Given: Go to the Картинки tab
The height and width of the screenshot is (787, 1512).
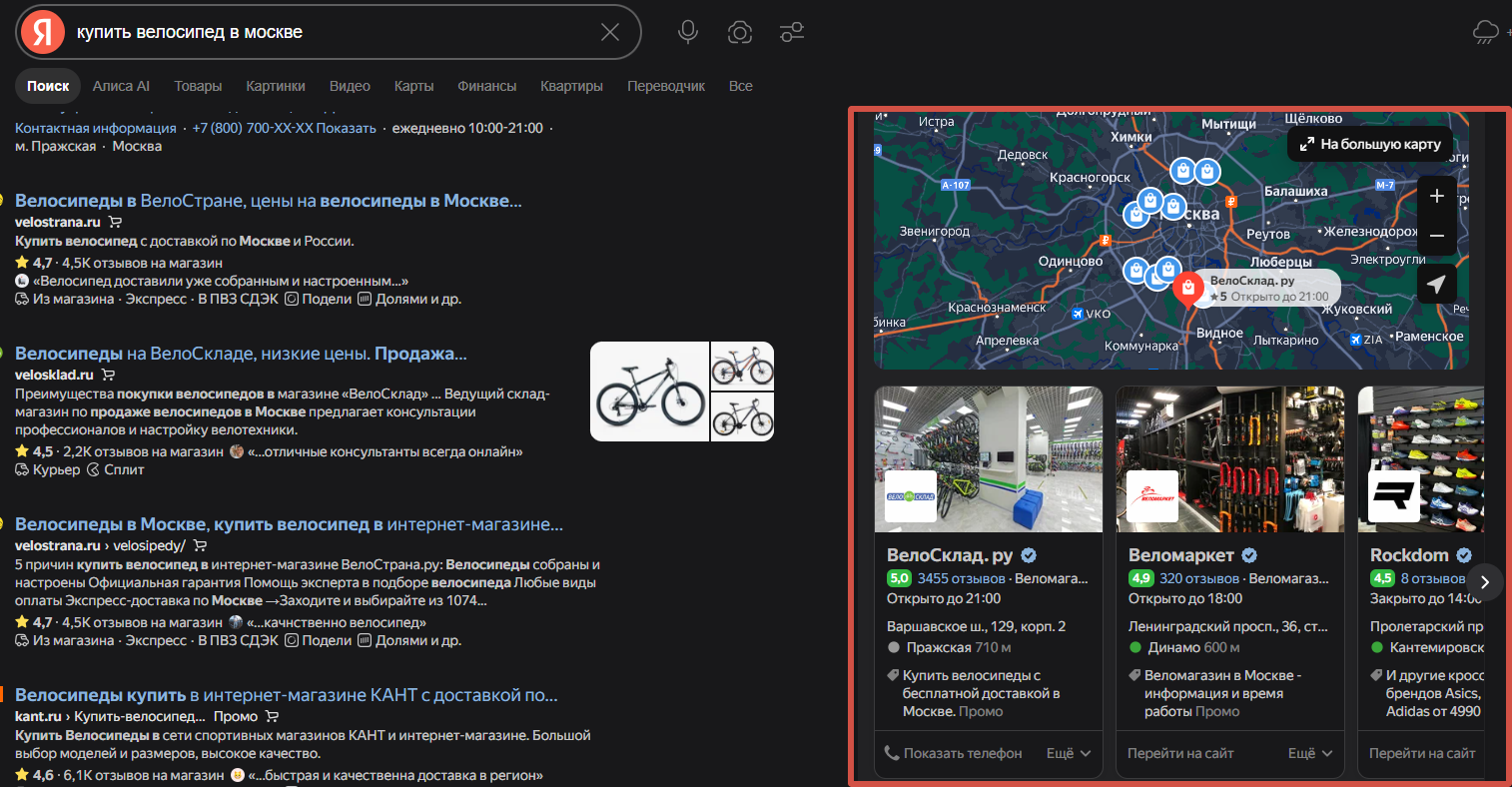Looking at the screenshot, I should (x=276, y=86).
